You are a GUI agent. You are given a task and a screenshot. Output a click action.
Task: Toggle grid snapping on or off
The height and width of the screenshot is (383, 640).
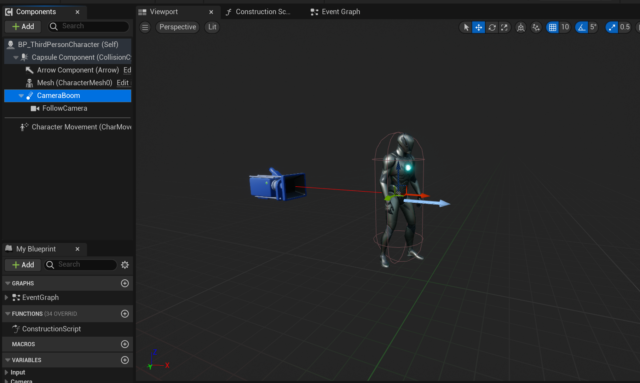click(552, 27)
